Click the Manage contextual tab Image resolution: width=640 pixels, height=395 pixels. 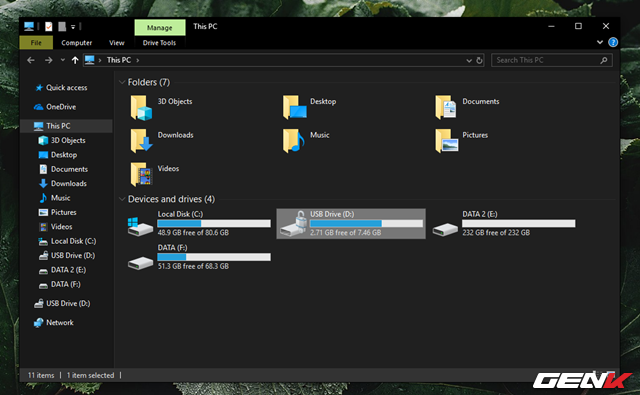(x=160, y=27)
